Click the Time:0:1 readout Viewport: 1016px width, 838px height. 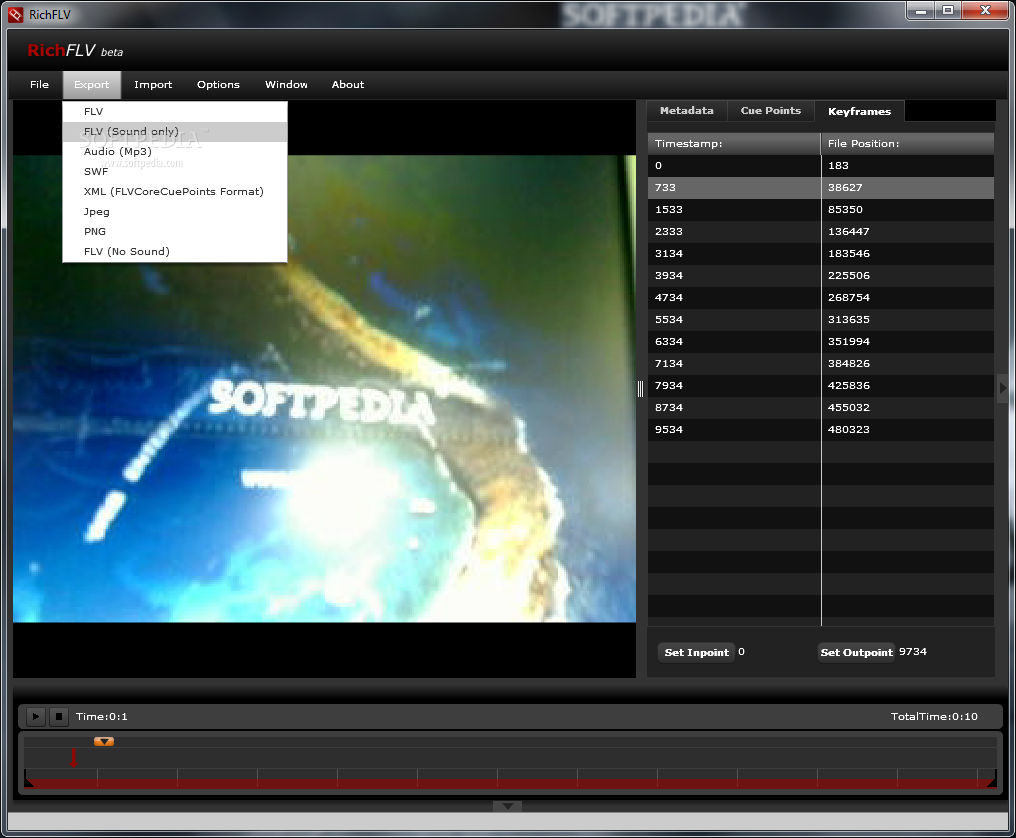(102, 717)
